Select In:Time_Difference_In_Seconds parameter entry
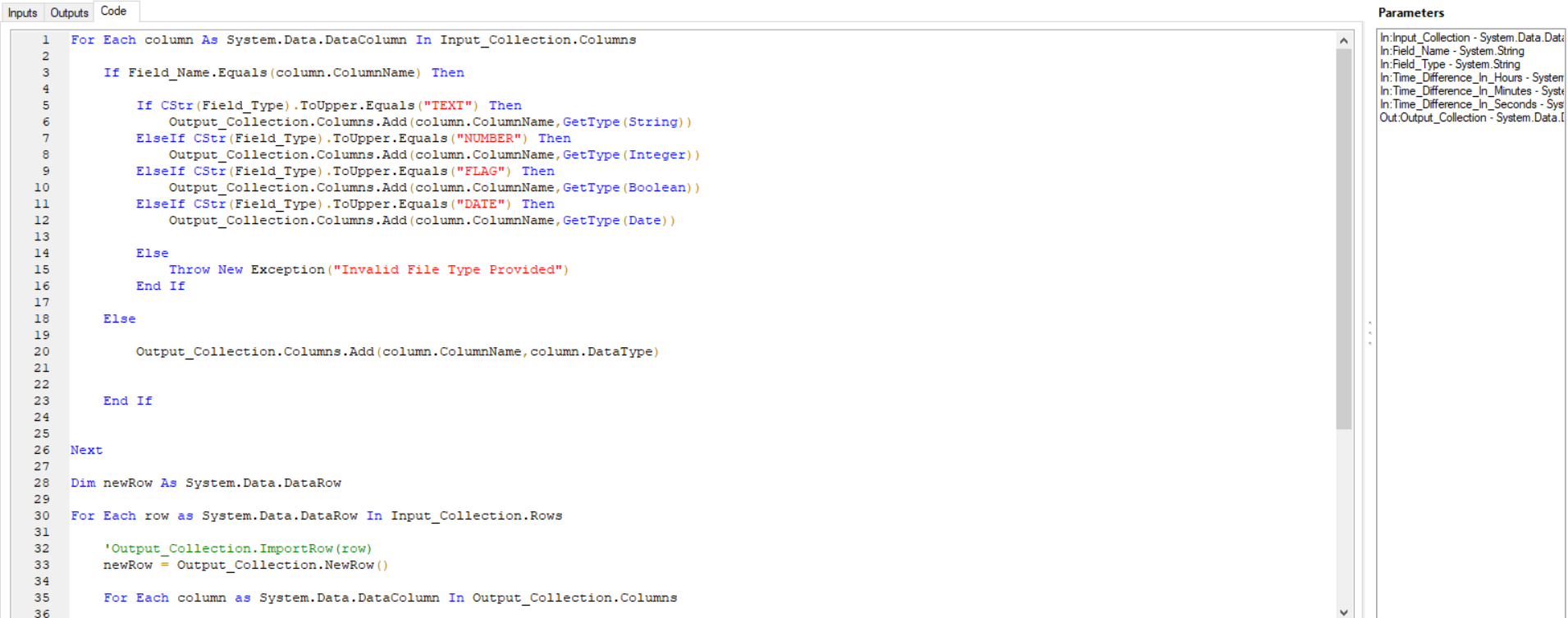1568x618 pixels. click(1471, 104)
